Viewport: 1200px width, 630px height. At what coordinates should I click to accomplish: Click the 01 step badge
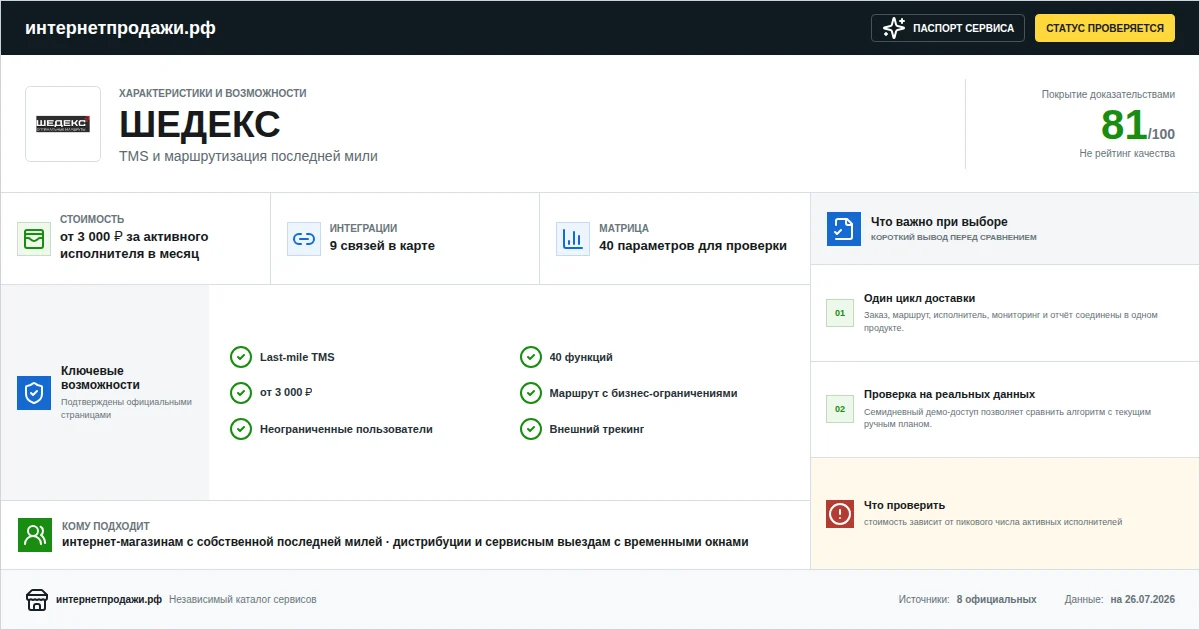coord(840,313)
